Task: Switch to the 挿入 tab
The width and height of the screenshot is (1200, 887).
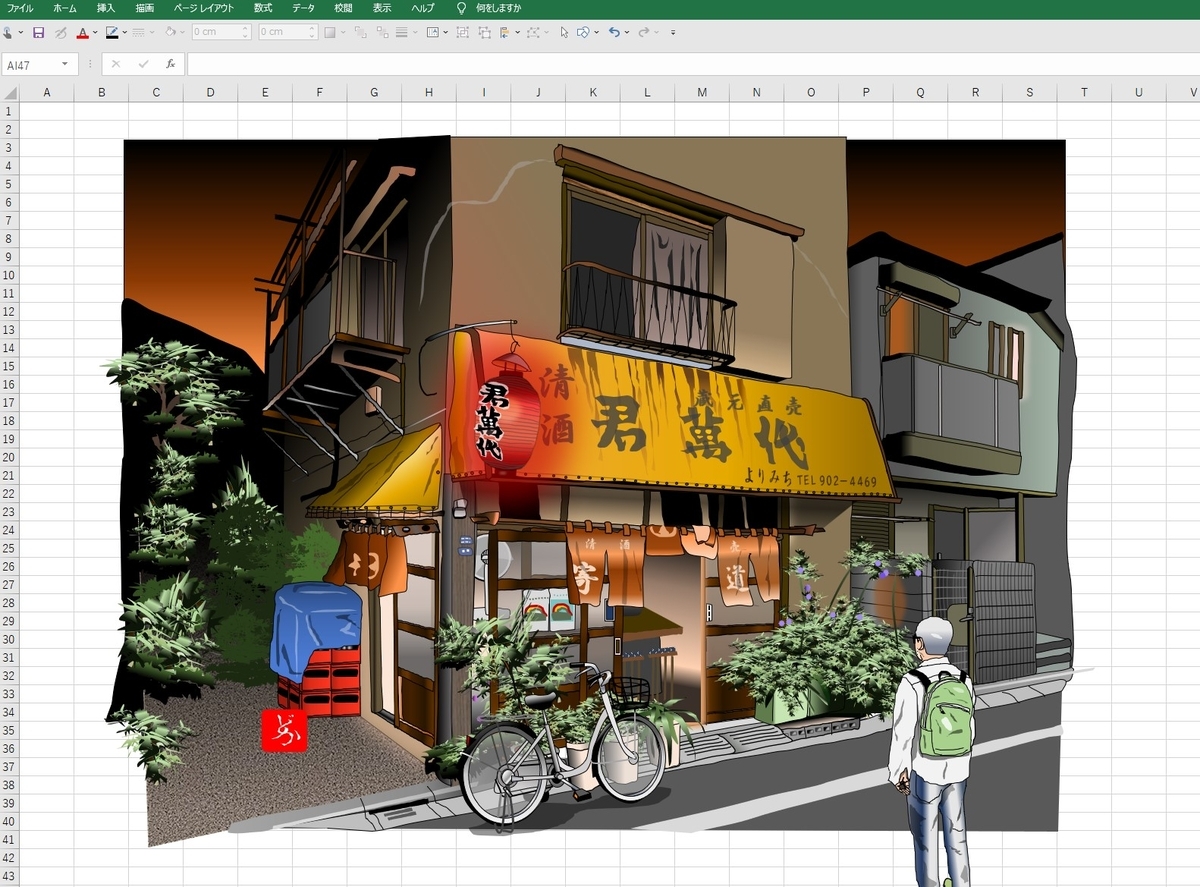Action: (x=106, y=7)
